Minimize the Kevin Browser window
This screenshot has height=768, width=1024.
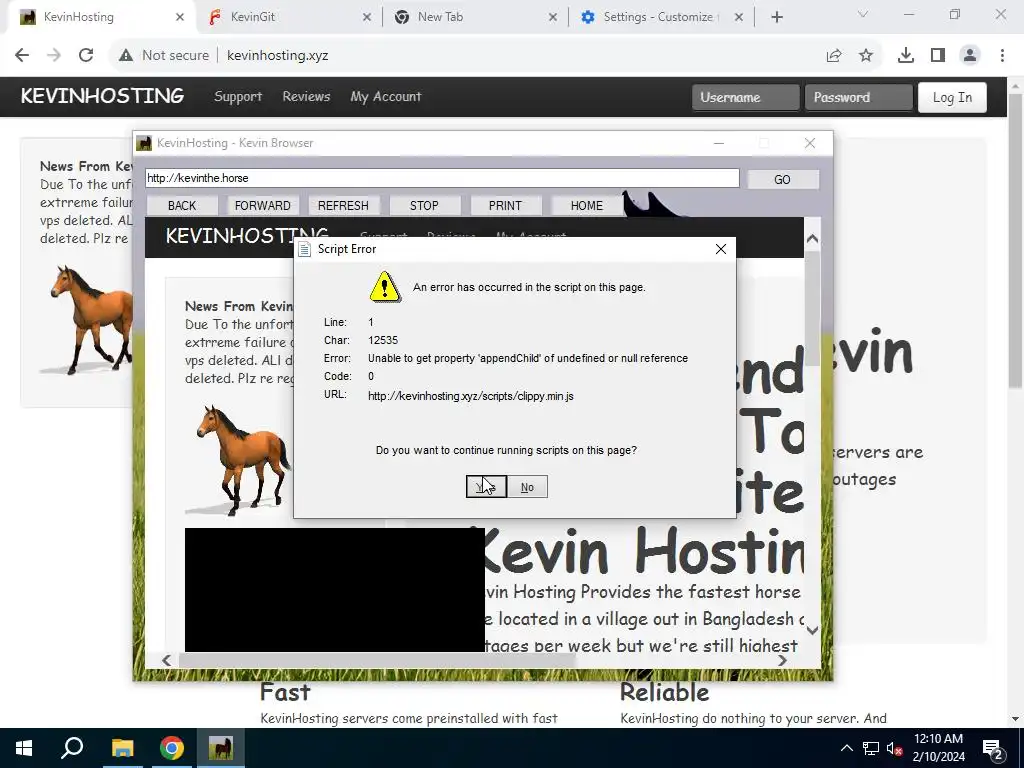pos(719,143)
